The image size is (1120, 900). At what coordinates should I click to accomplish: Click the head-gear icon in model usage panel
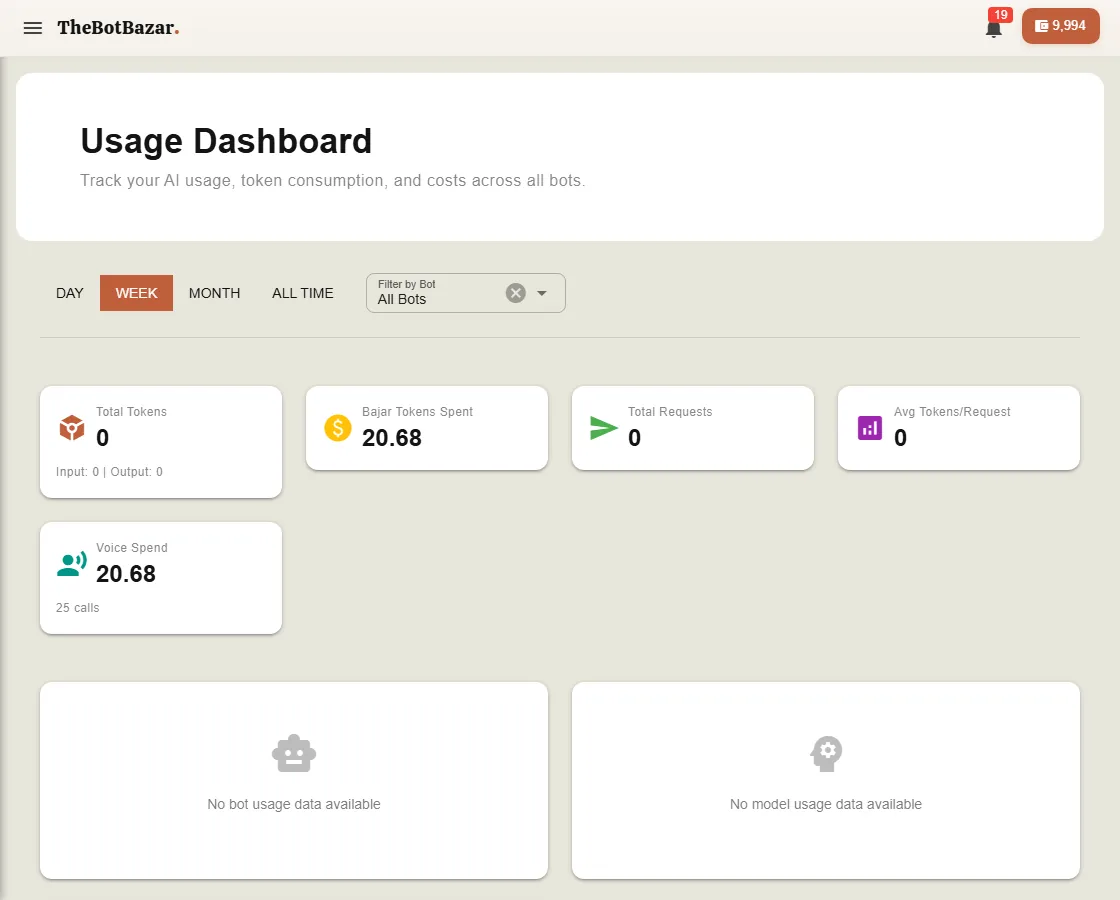click(826, 754)
